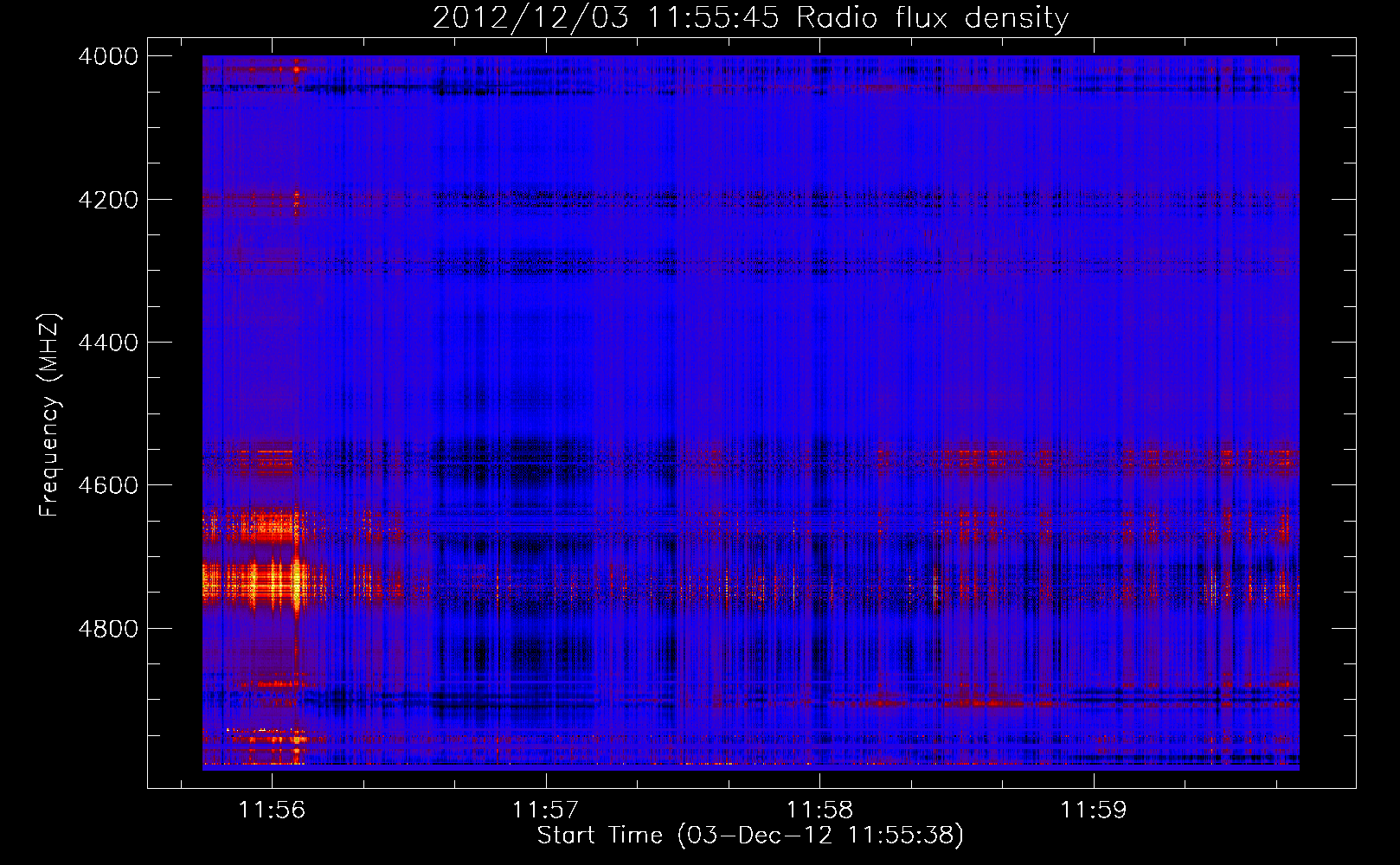
Task: Select the 4200 frequency axis label
Action: click(108, 200)
